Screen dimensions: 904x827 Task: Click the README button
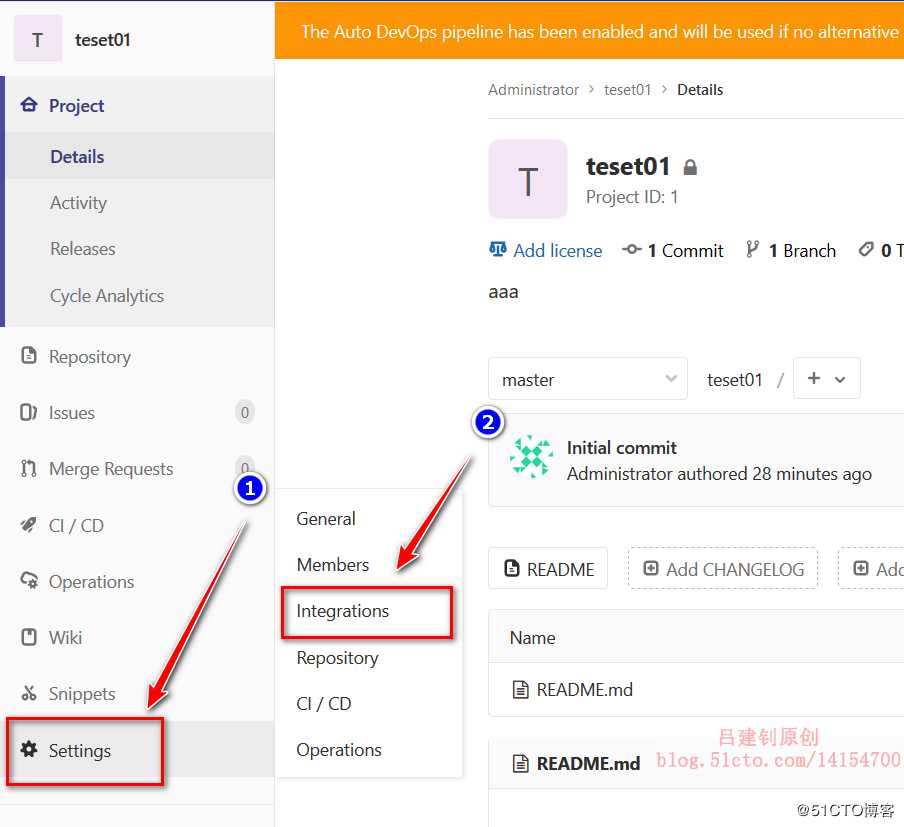point(548,569)
